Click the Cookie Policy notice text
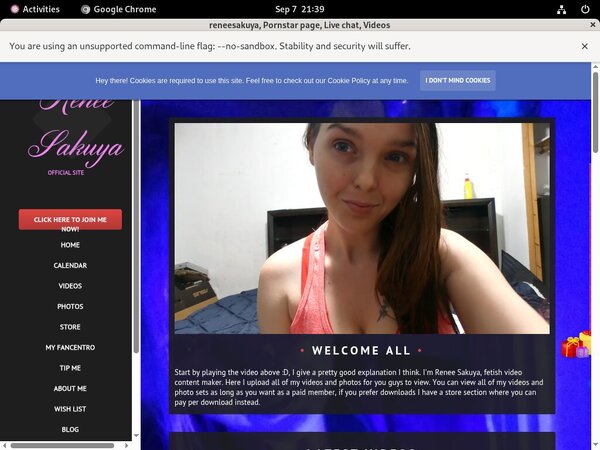Image resolution: width=600 pixels, height=450 pixels. 252,80
